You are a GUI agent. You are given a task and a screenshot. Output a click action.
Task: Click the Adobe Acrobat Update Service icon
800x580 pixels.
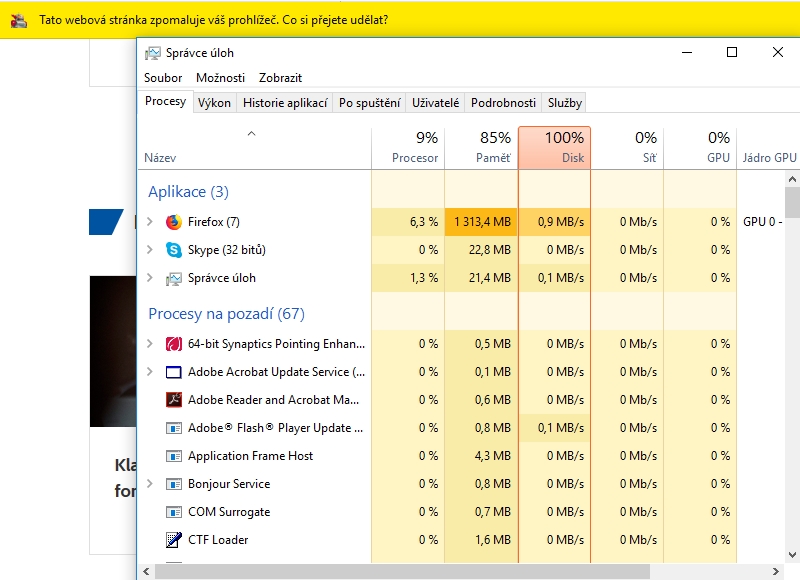point(173,372)
